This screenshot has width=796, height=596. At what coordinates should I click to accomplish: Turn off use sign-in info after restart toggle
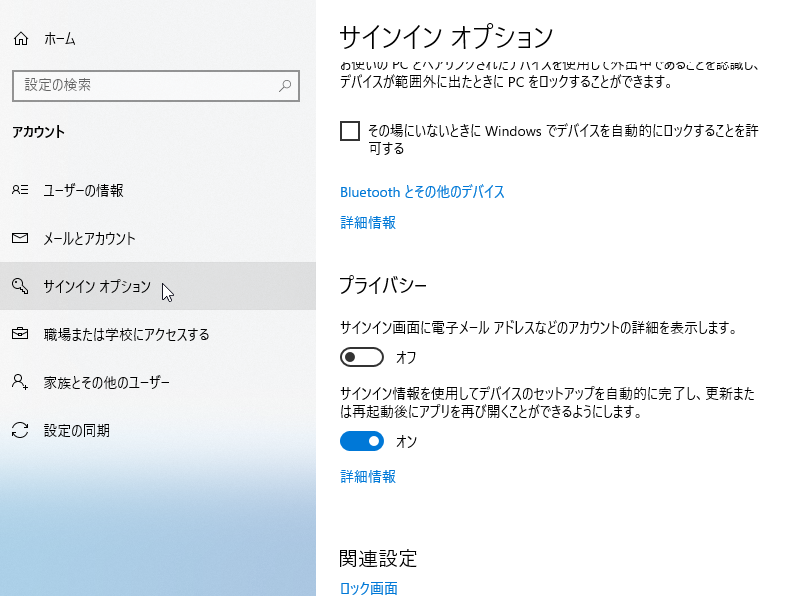point(361,441)
